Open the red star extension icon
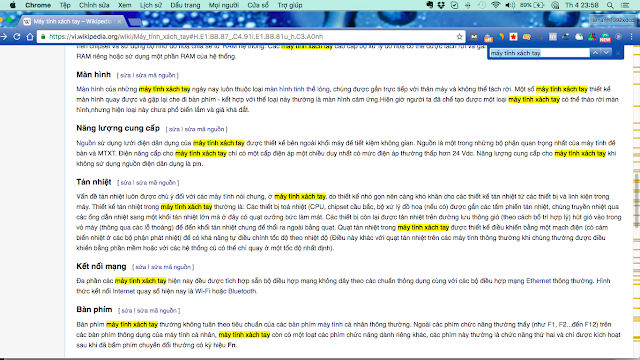640x360 pixels. pos(513,37)
